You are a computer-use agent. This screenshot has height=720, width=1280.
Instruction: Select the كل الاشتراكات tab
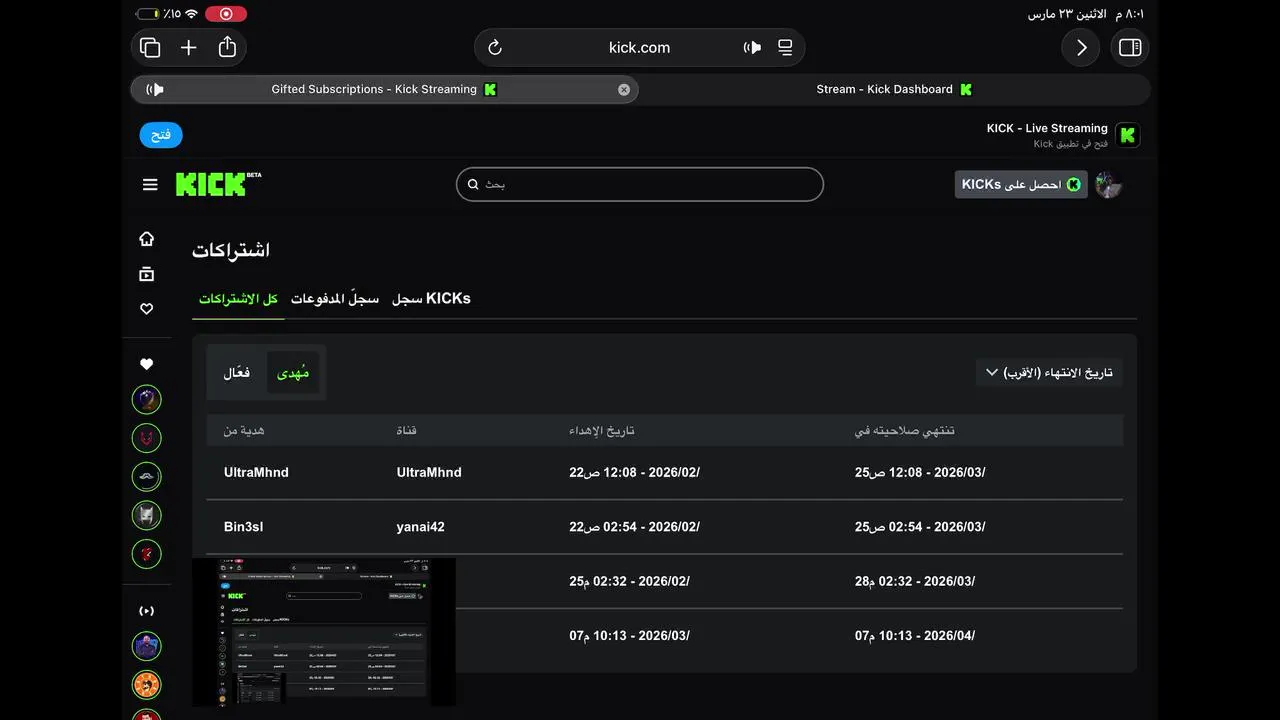click(x=238, y=299)
